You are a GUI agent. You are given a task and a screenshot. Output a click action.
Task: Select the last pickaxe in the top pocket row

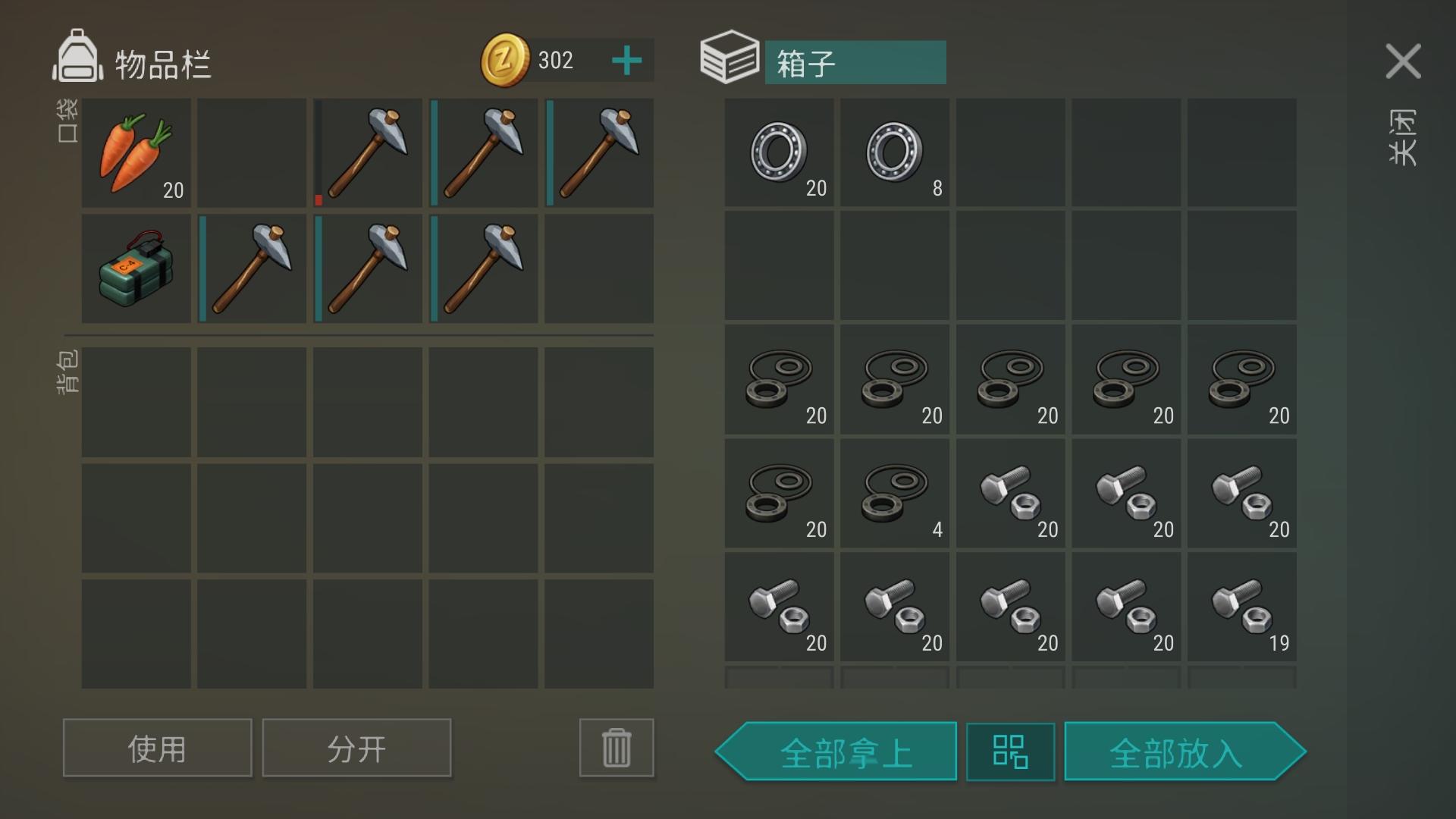point(599,152)
